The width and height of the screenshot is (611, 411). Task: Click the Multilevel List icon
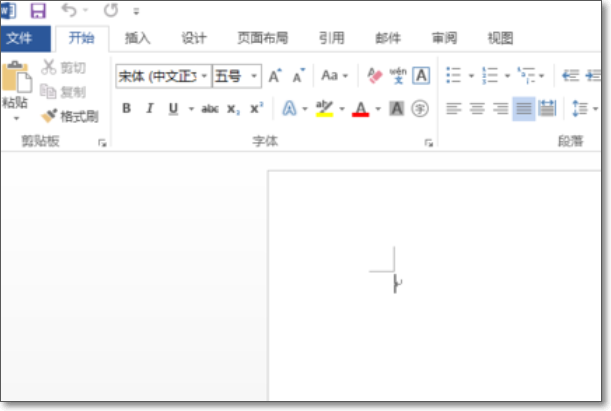pos(526,75)
